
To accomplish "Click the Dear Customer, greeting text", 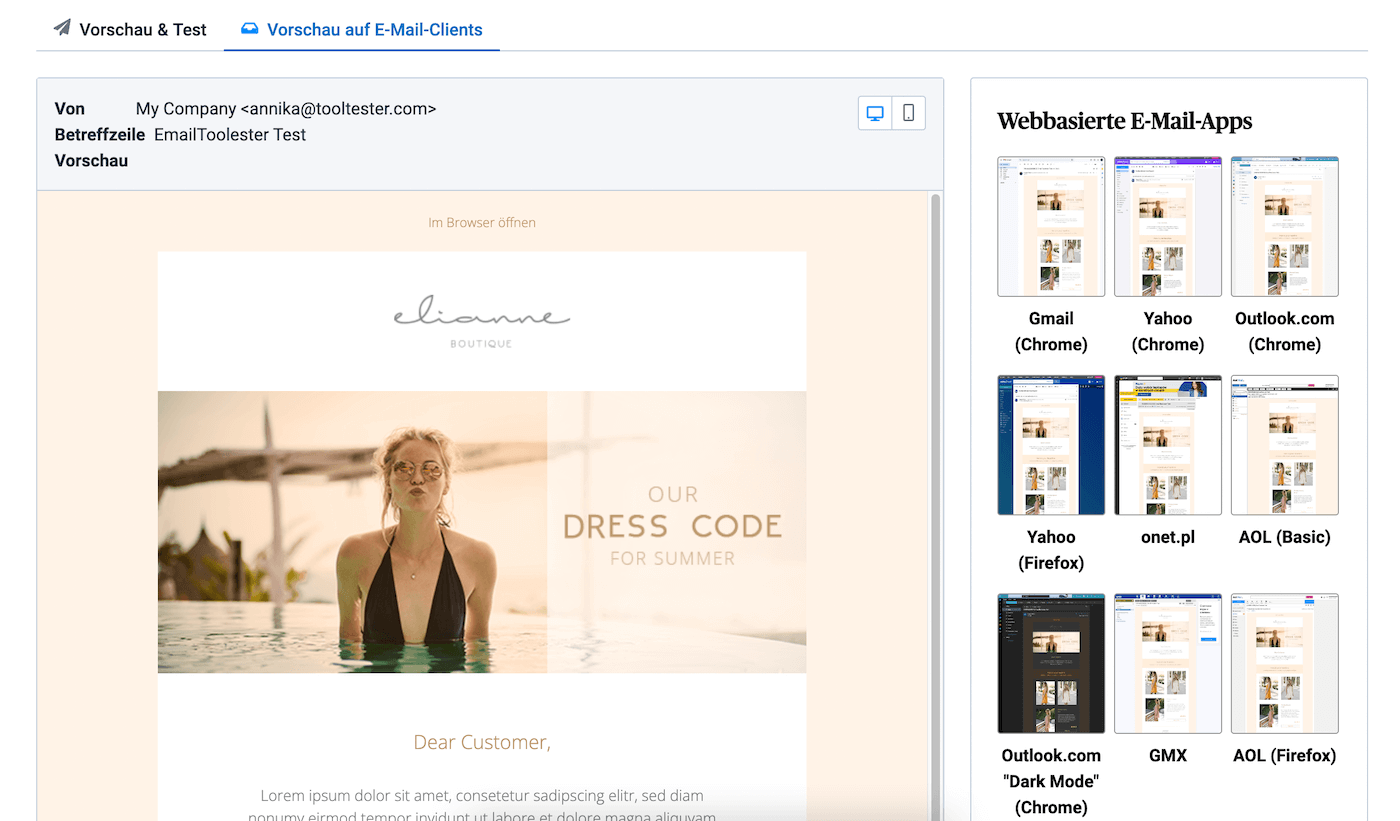I will pyautogui.click(x=482, y=742).
